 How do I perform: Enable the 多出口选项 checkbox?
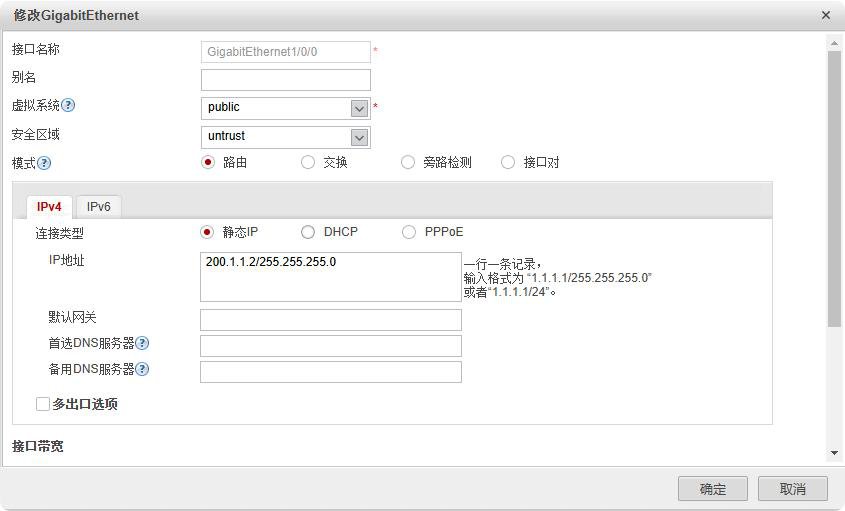pyautogui.click(x=43, y=404)
